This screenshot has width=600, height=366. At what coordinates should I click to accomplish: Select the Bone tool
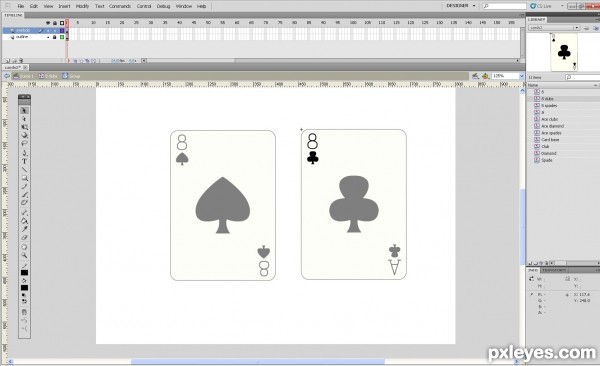(x=24, y=212)
